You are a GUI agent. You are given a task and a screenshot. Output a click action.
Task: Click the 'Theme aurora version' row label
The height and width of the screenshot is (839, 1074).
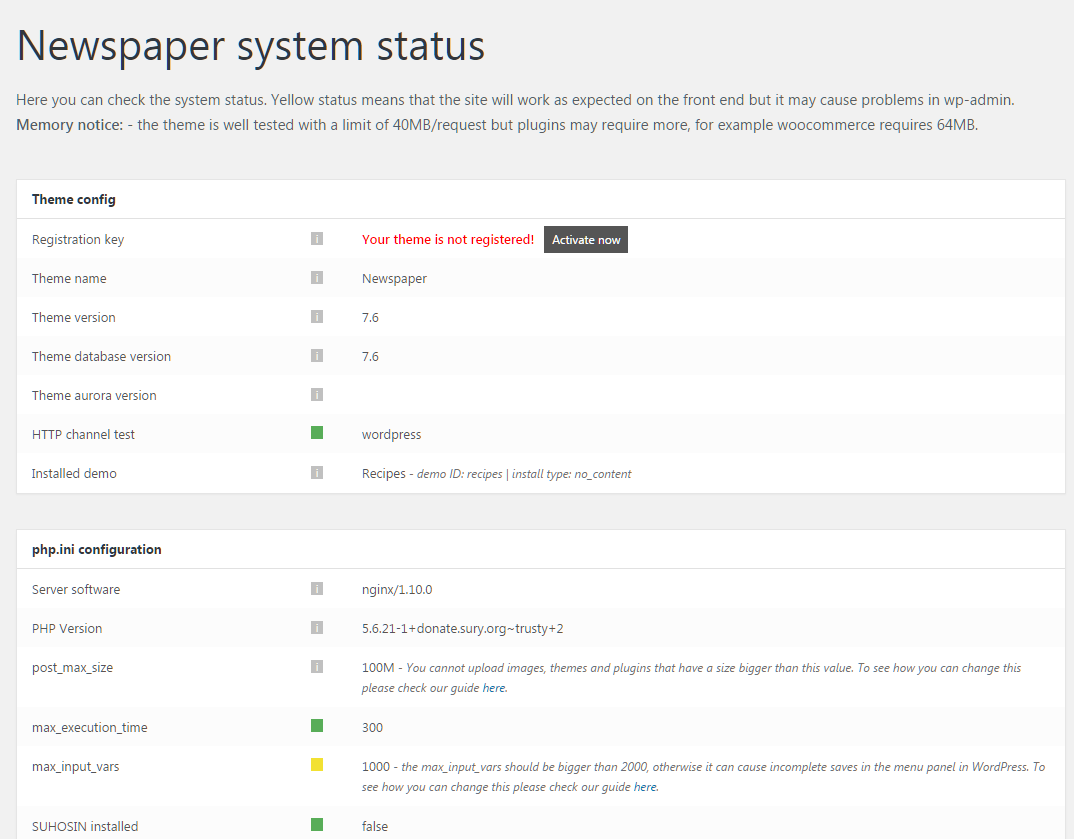[x=94, y=395]
